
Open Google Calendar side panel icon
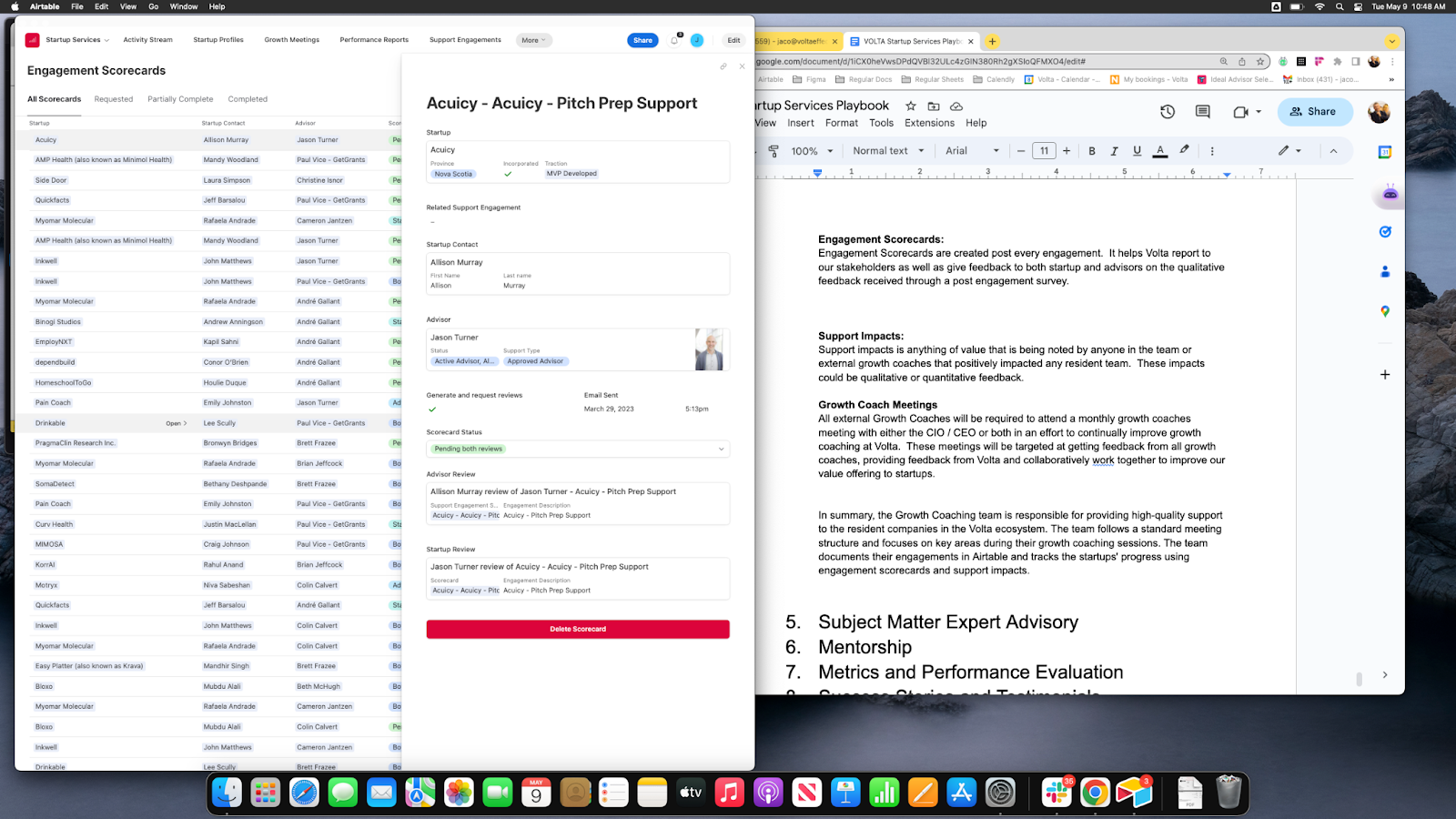[1385, 152]
